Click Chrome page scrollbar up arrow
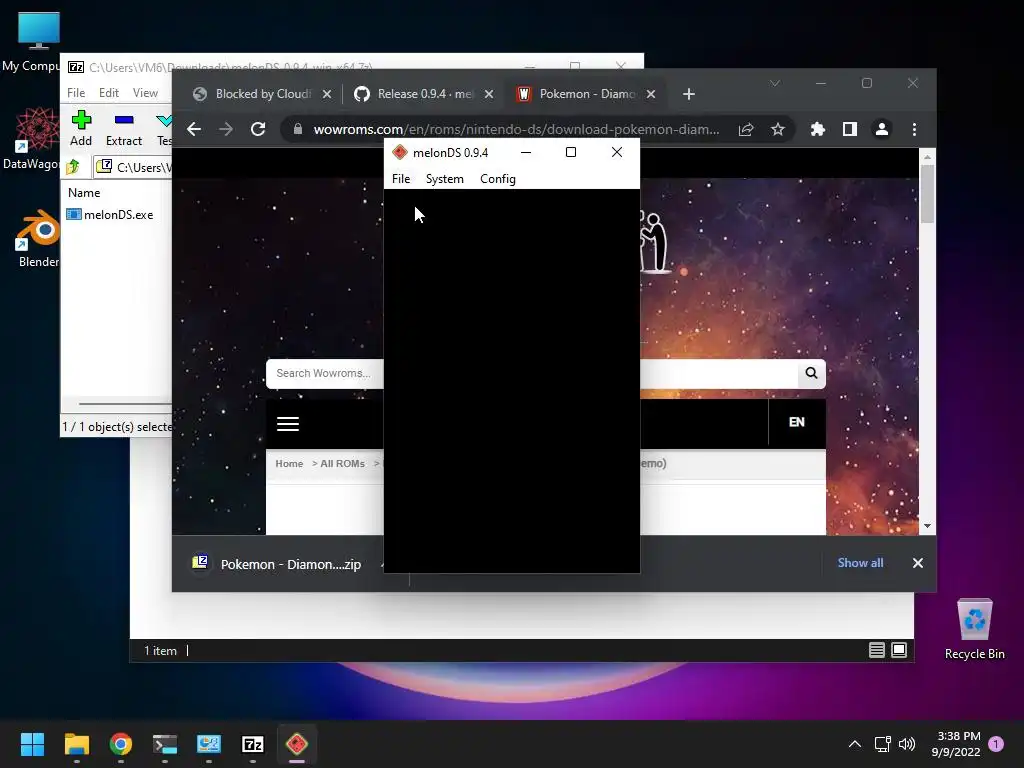Screen dimensions: 1024x768 927,157
